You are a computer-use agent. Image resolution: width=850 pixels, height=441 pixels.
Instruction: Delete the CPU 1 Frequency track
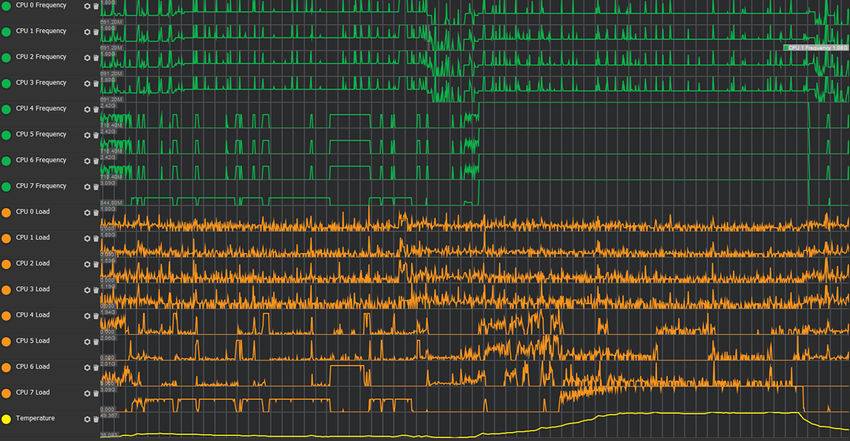pyautogui.click(x=95, y=32)
